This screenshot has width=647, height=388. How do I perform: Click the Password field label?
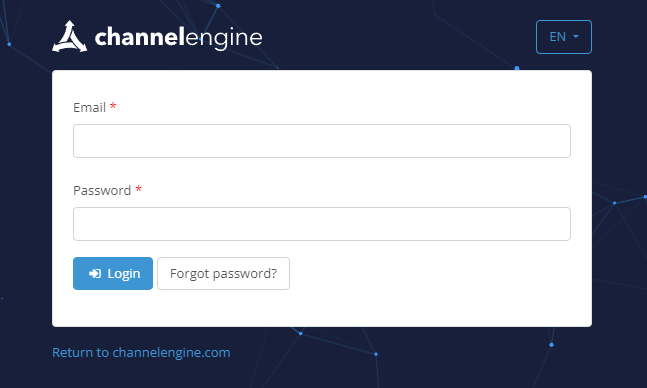click(102, 190)
